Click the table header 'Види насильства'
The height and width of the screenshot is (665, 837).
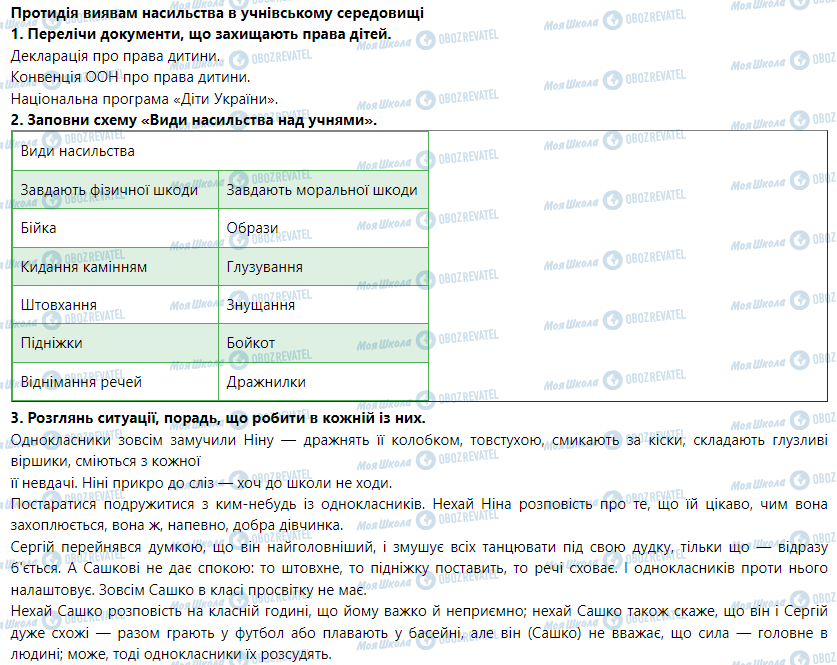[78, 152]
